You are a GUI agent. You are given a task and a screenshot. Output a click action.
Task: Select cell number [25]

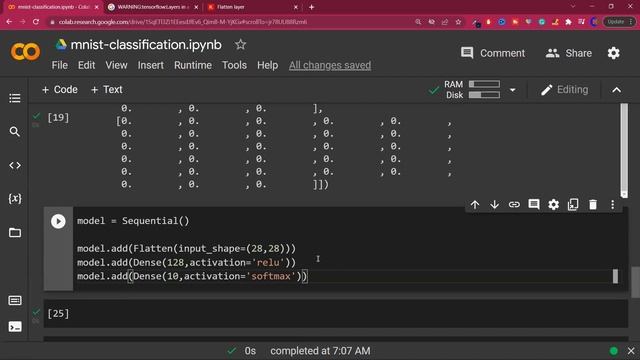coord(58,313)
